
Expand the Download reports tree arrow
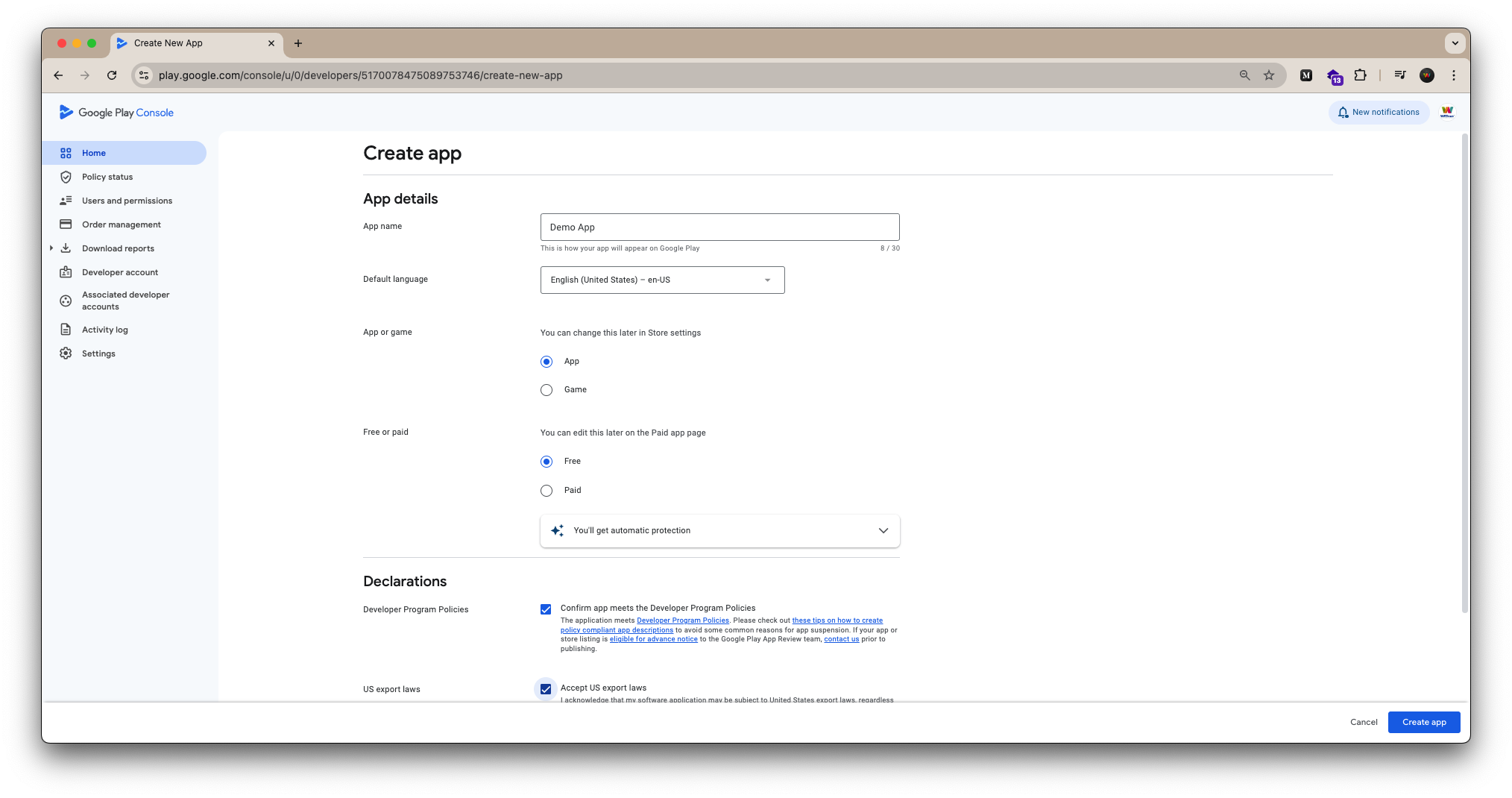coord(51,248)
